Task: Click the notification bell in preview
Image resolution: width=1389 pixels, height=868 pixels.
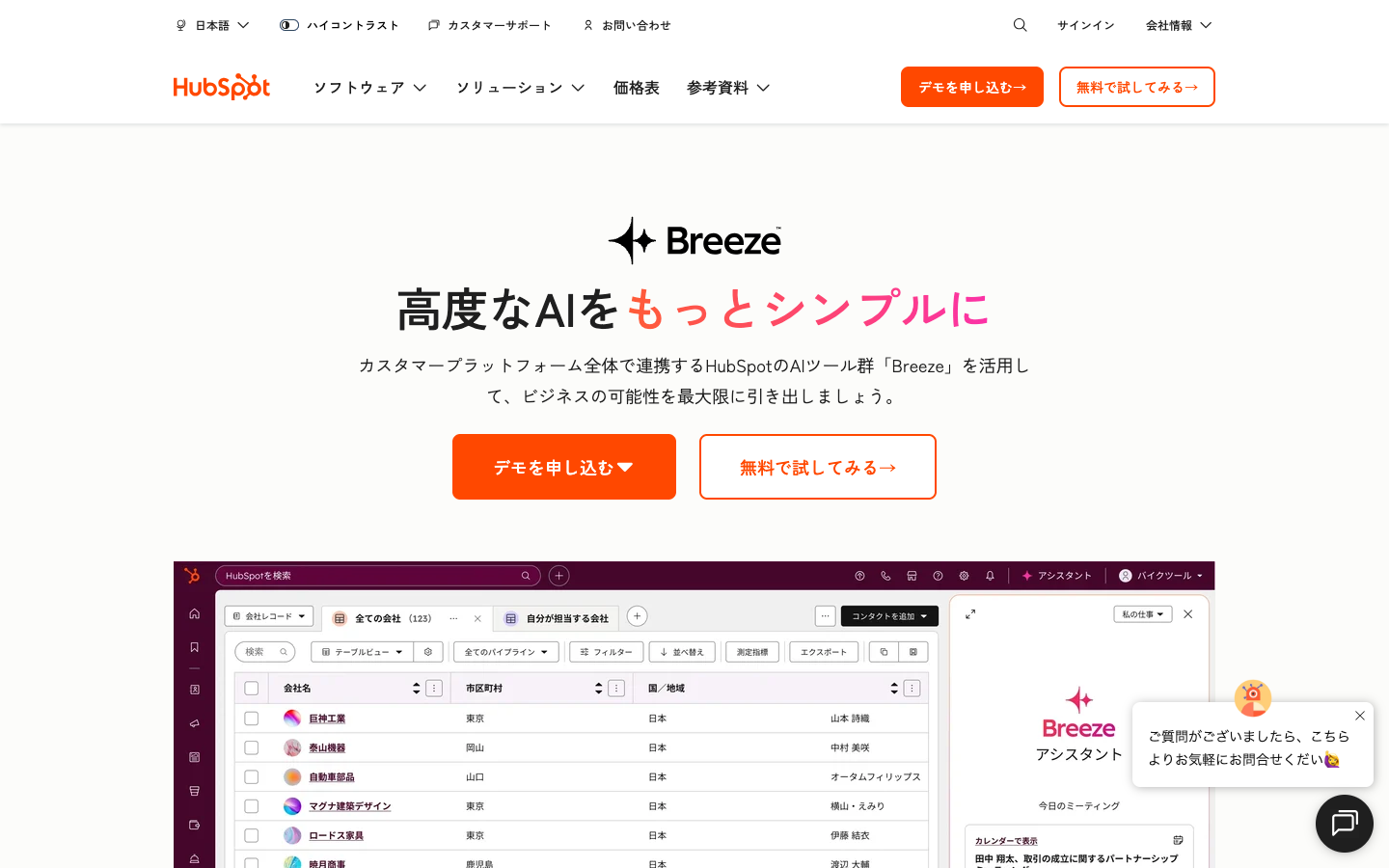Action: coord(990,576)
